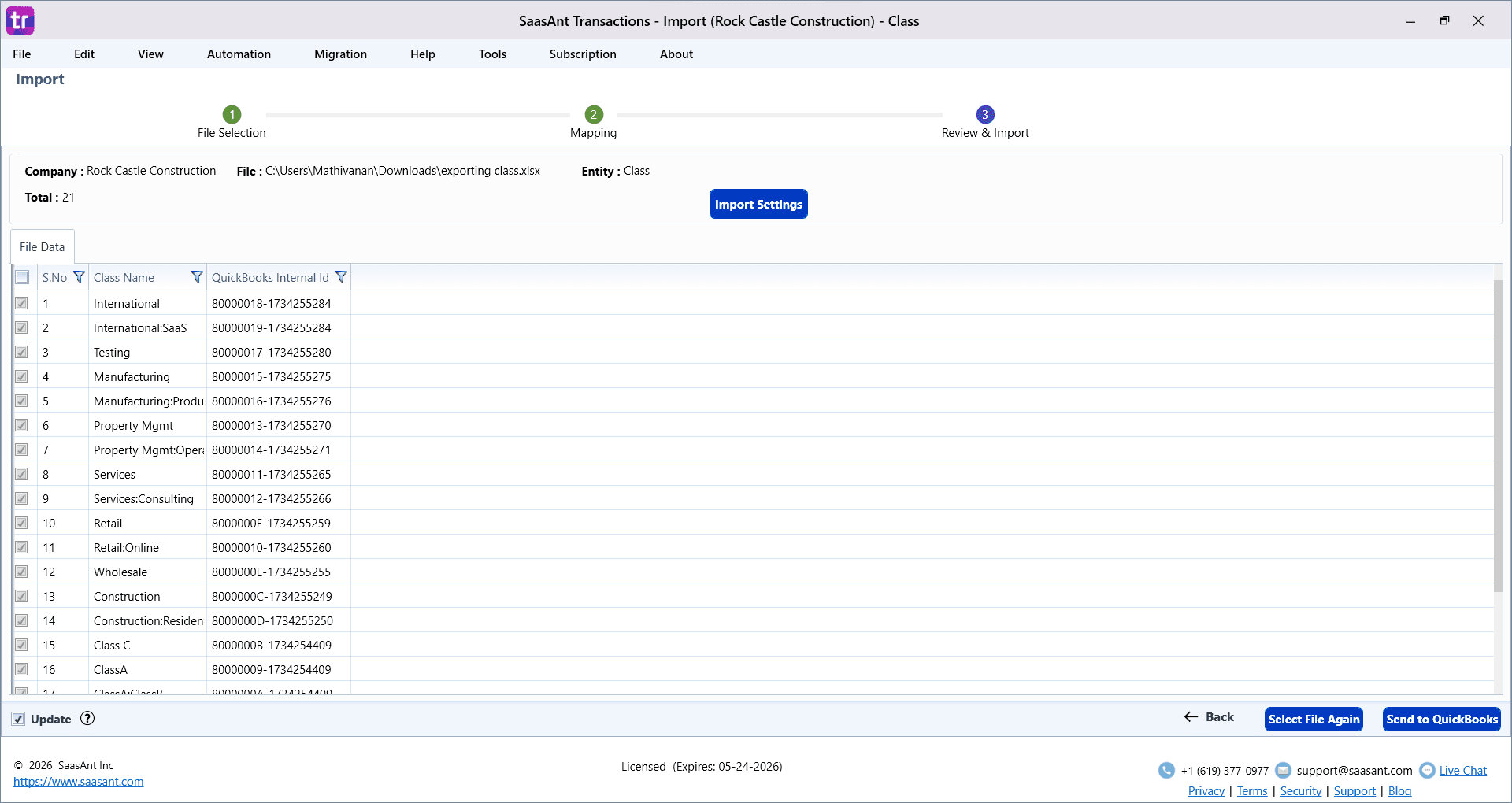Click step 3 Review & Import circle
Viewport: 1512px width, 803px height.
click(x=985, y=114)
